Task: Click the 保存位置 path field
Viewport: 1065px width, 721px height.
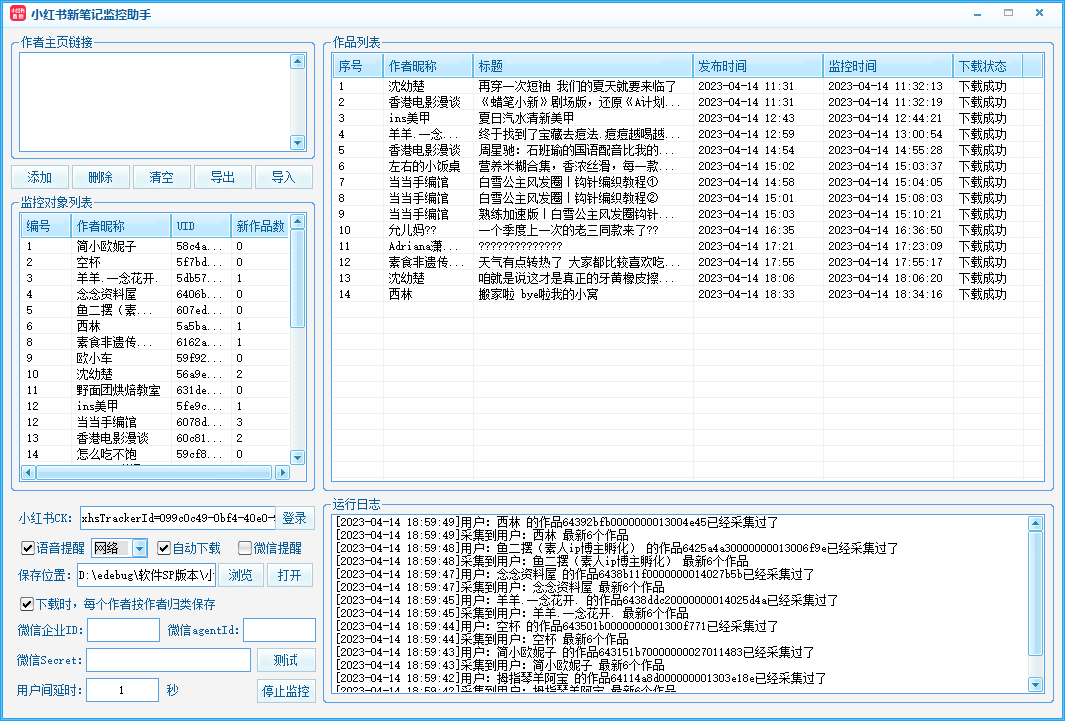Action: click(146, 575)
